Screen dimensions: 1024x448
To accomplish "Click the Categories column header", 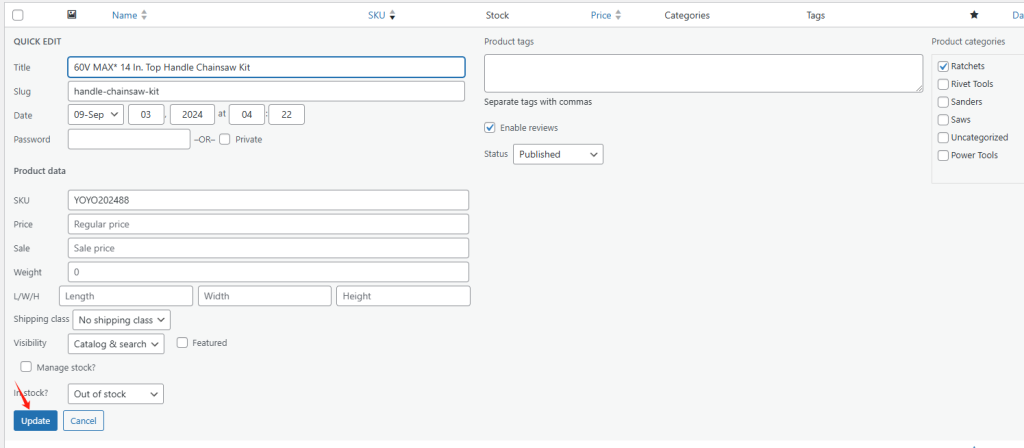I will [x=687, y=15].
